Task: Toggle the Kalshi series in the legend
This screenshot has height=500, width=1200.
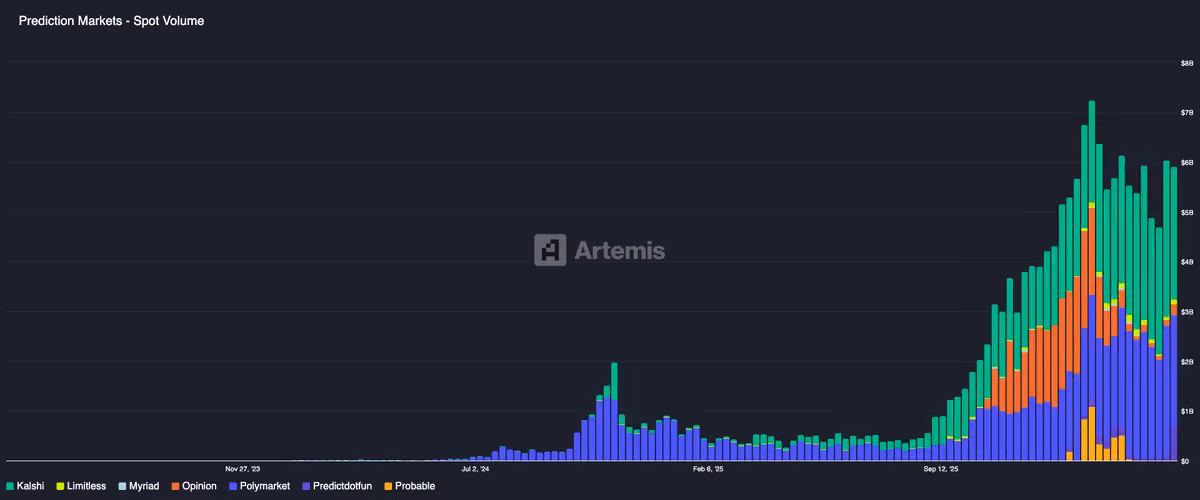Action: (x=25, y=486)
